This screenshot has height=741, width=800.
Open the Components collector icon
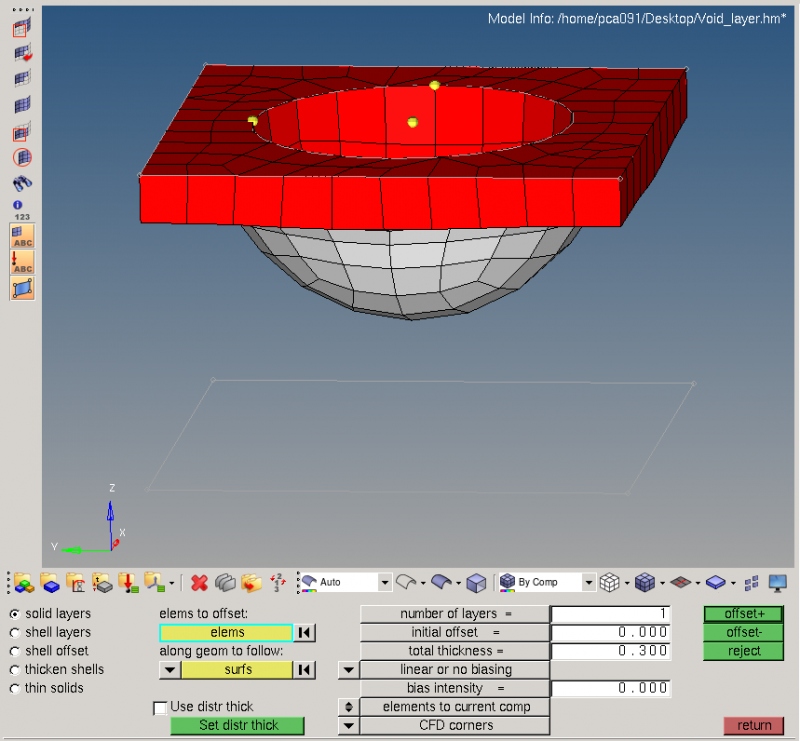click(49, 583)
